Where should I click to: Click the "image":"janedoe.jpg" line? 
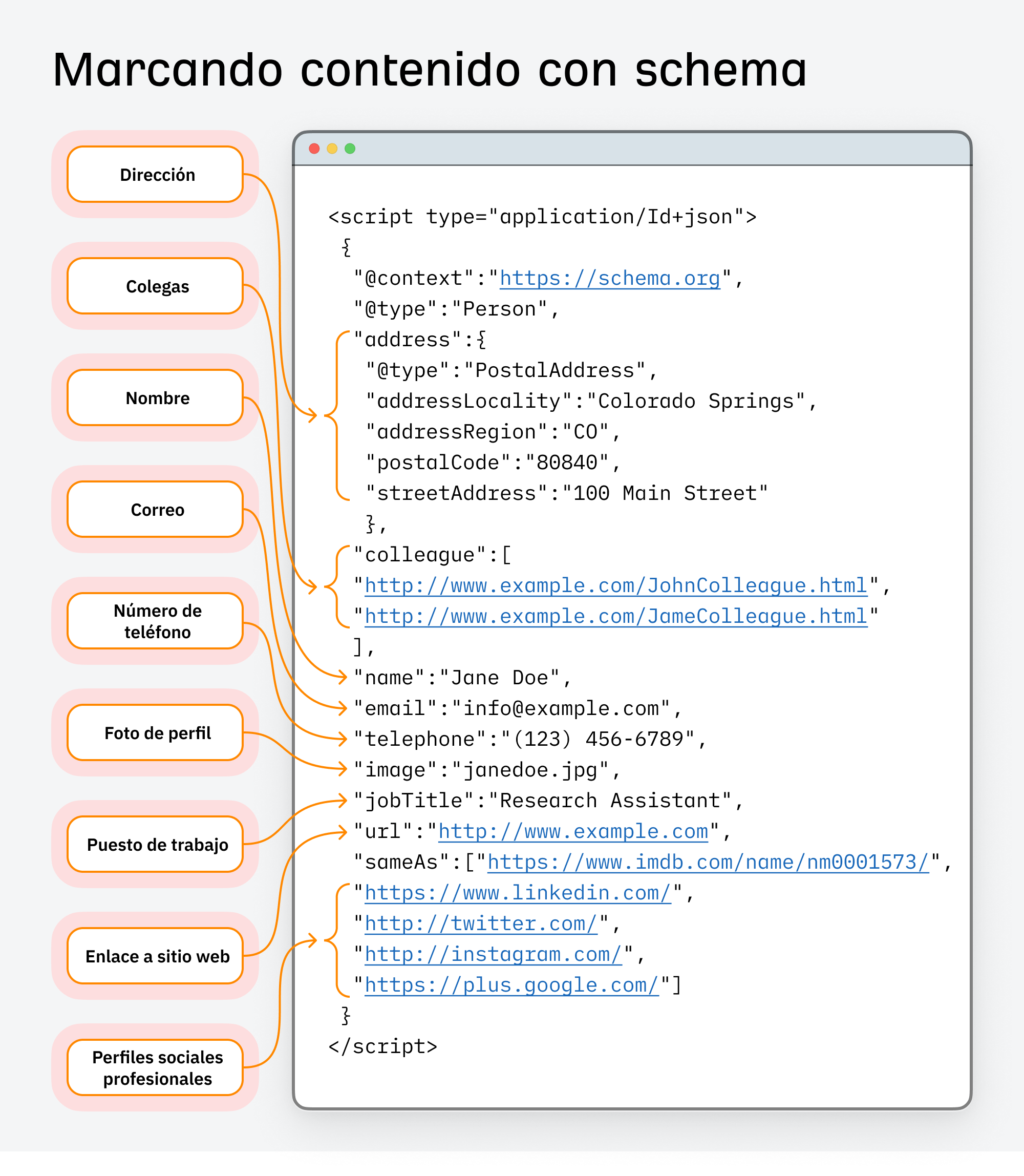(x=487, y=771)
